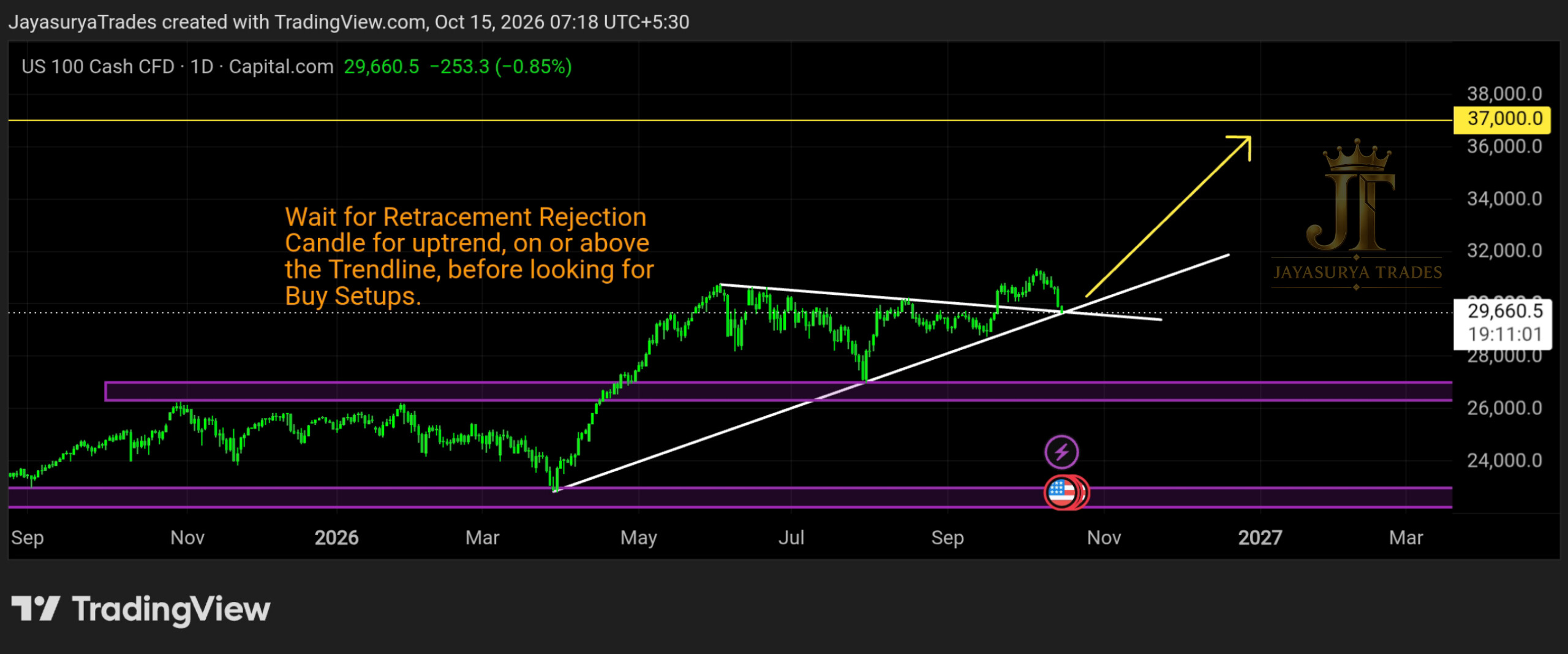The image size is (1568, 654).
Task: Click the US flag economic event icon
Action: (x=1061, y=492)
